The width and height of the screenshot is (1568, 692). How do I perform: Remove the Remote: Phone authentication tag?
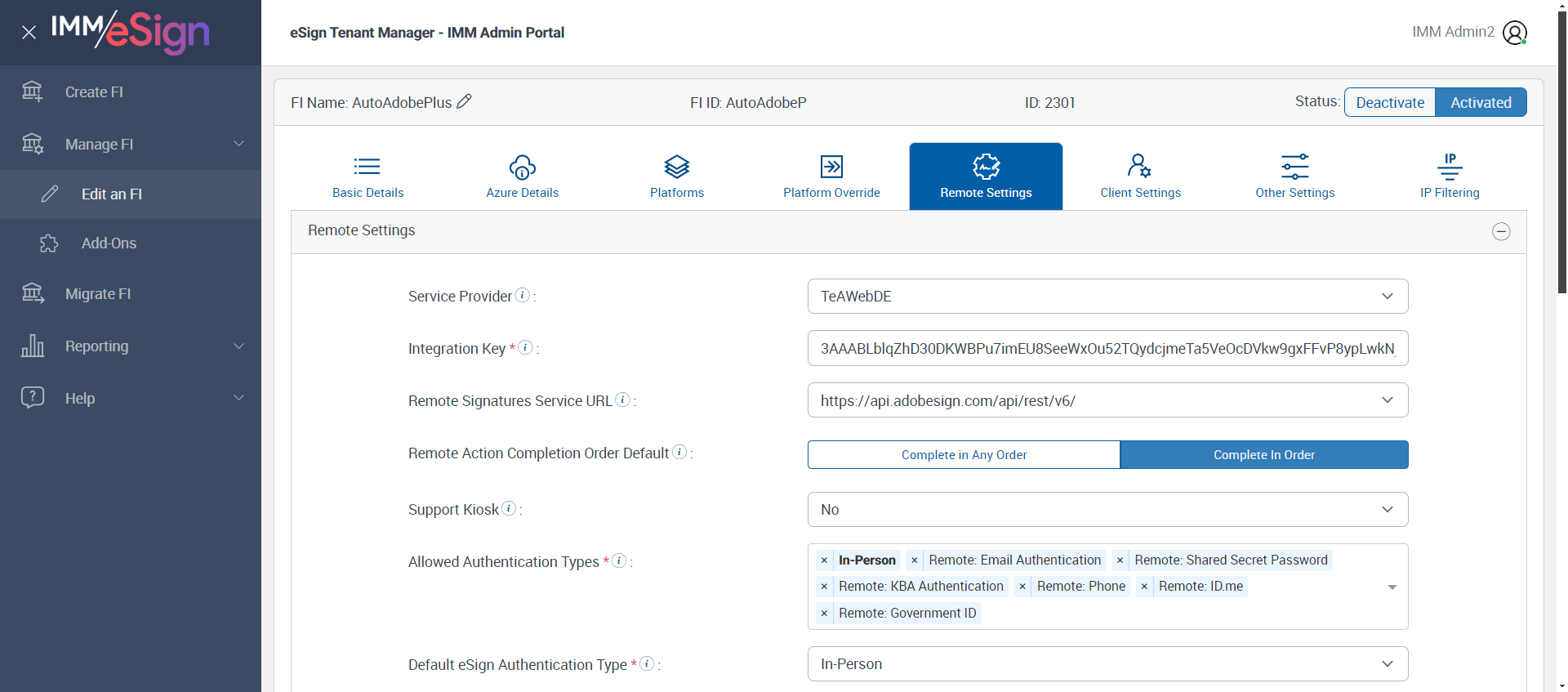[x=1022, y=587]
